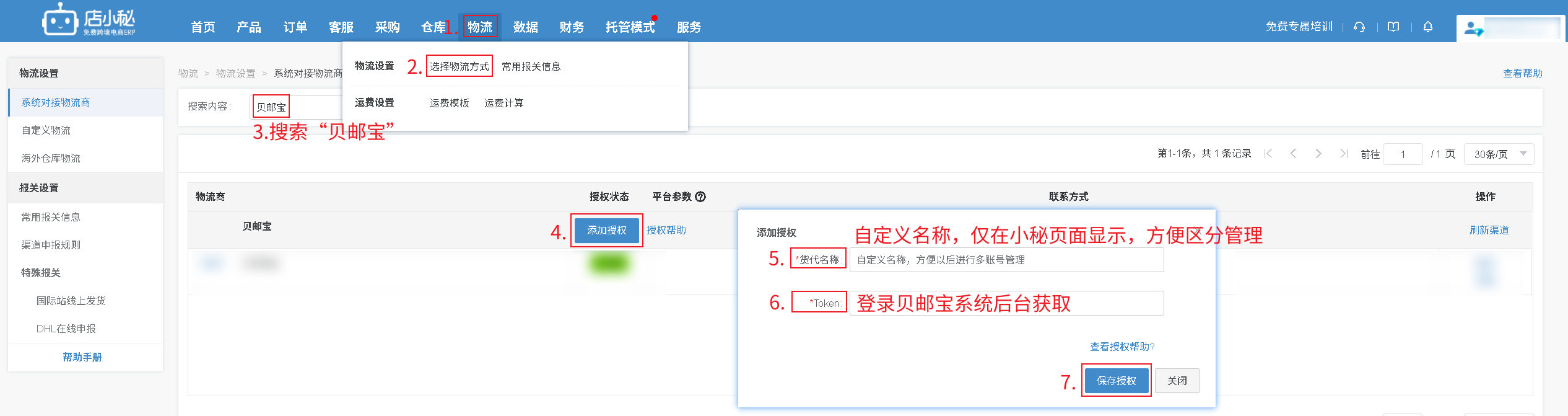Go to next page arrow
Image resolution: width=1568 pixels, height=416 pixels.
pos(1318,153)
